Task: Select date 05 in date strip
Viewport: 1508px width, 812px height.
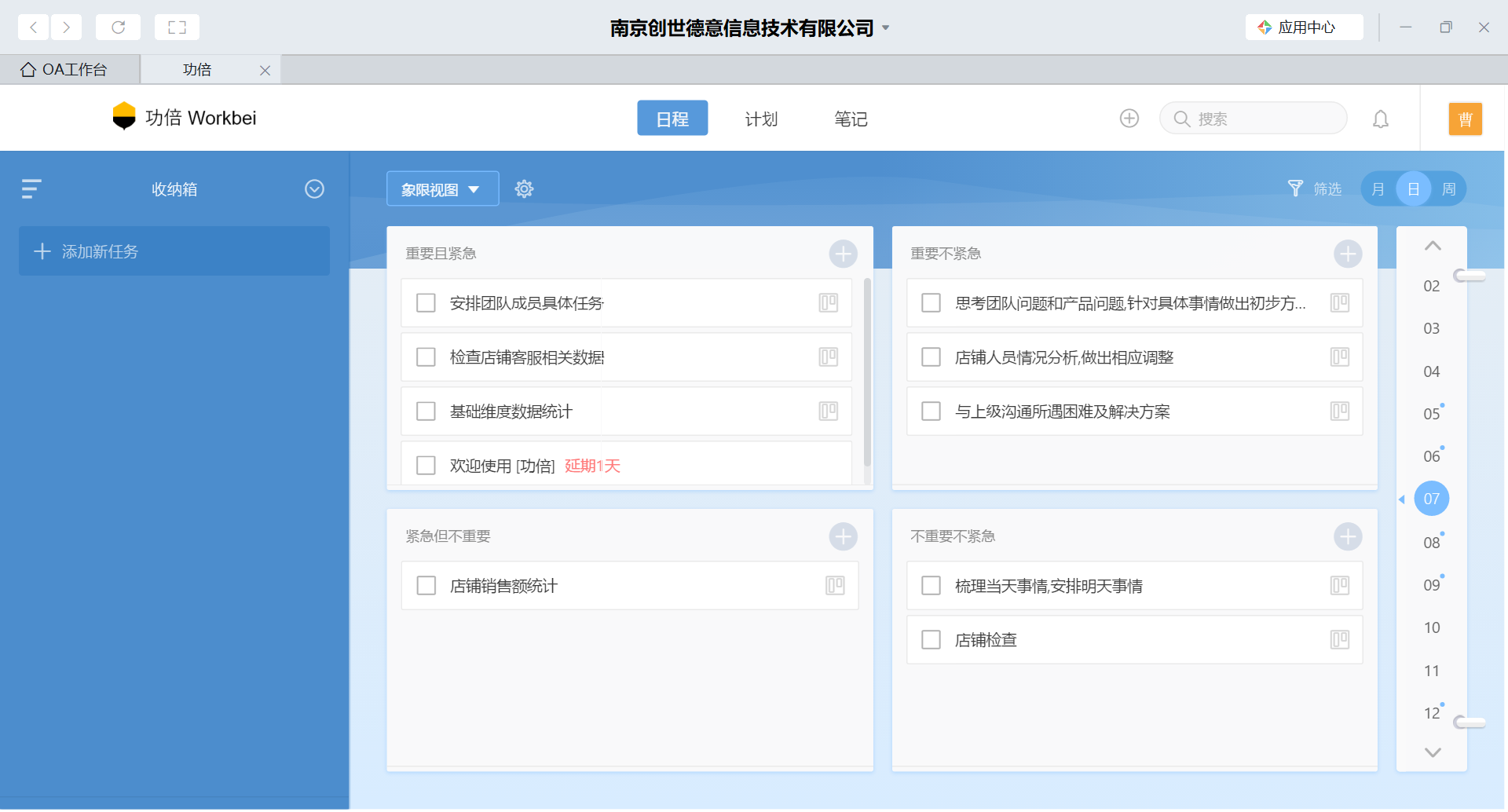Action: pyautogui.click(x=1432, y=414)
